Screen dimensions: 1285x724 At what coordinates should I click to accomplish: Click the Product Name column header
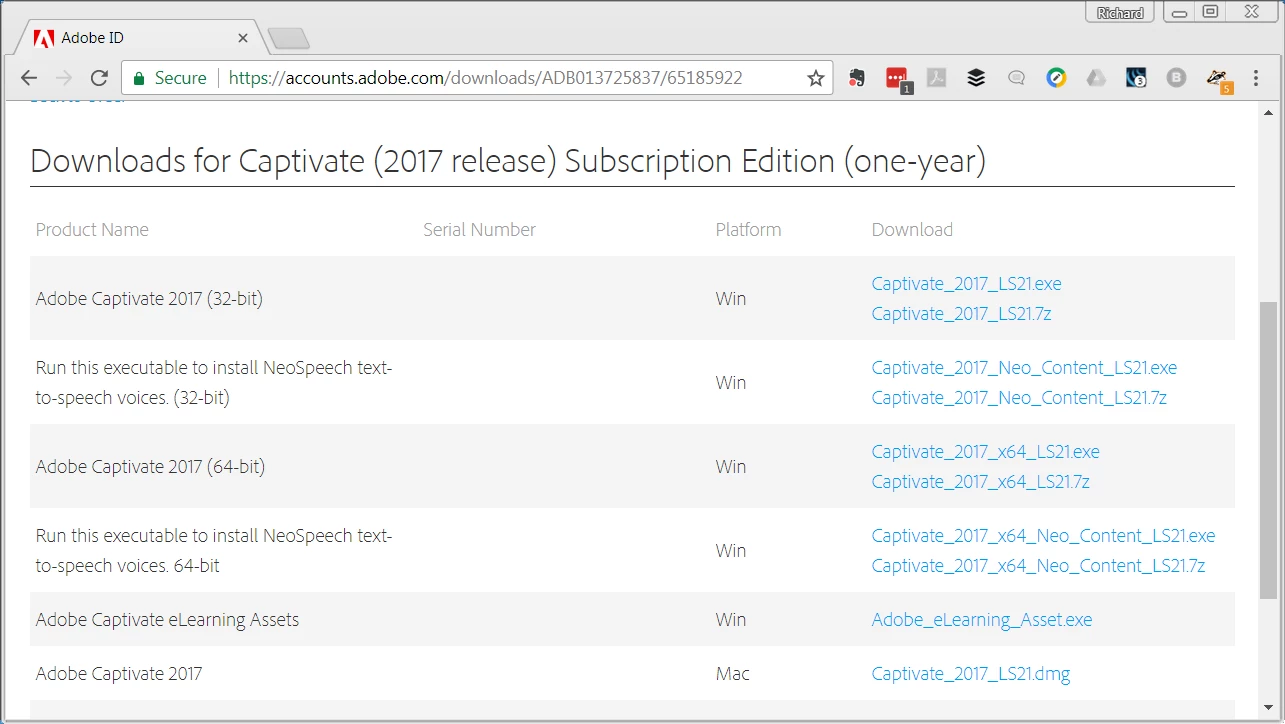tap(92, 230)
